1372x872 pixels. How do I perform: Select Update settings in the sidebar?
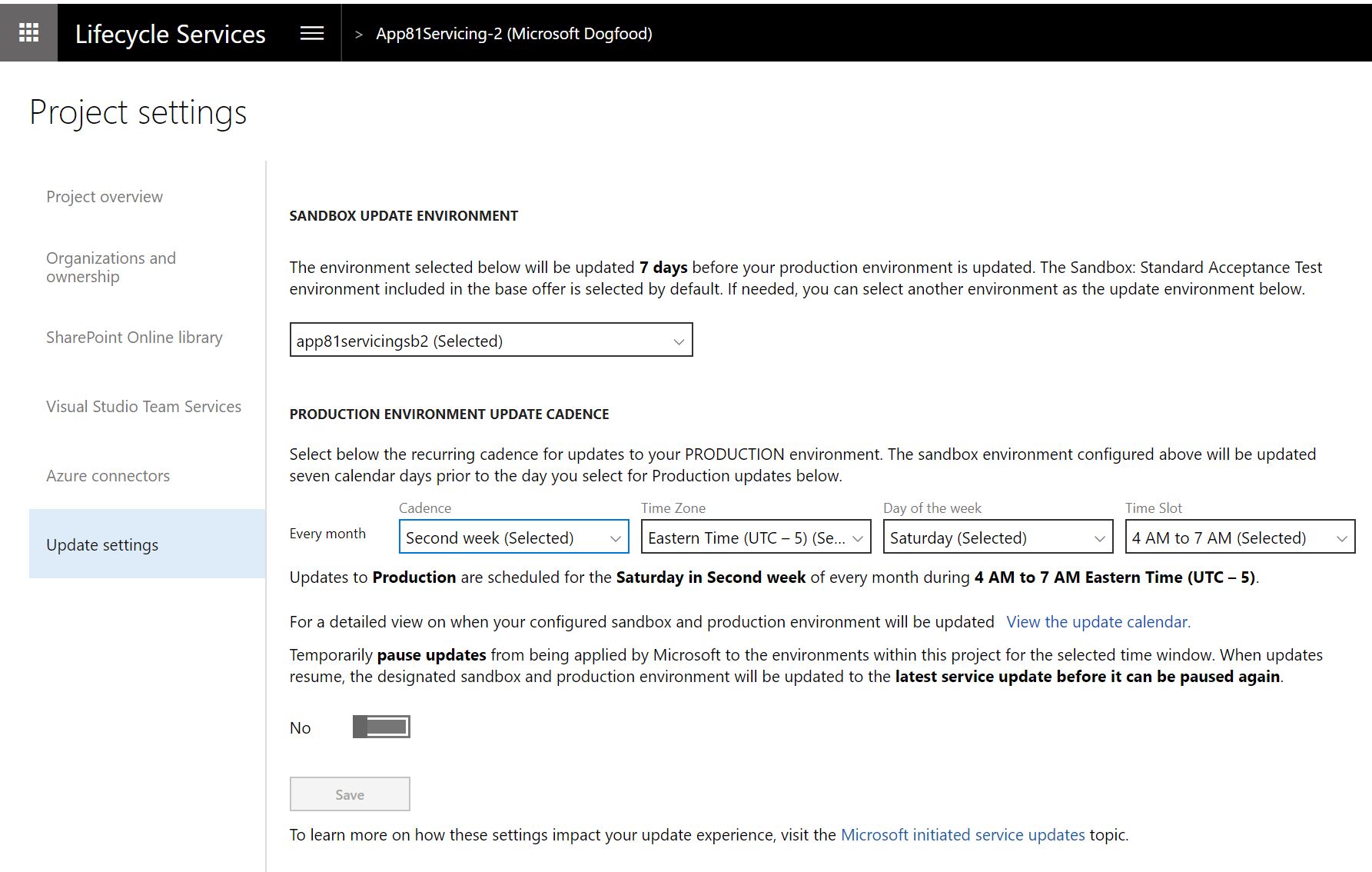click(101, 544)
